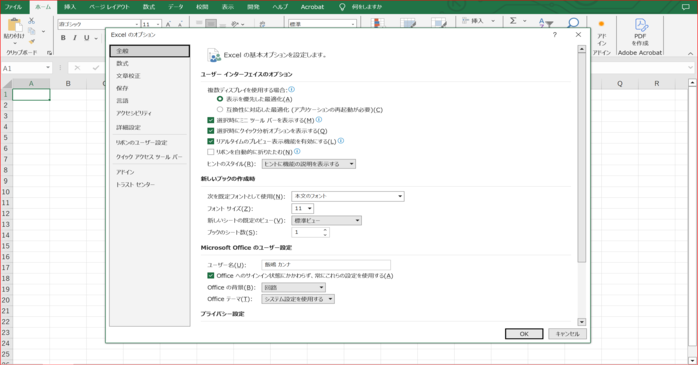Click the Cut scissors icon
The height and width of the screenshot is (365, 698).
point(31,21)
